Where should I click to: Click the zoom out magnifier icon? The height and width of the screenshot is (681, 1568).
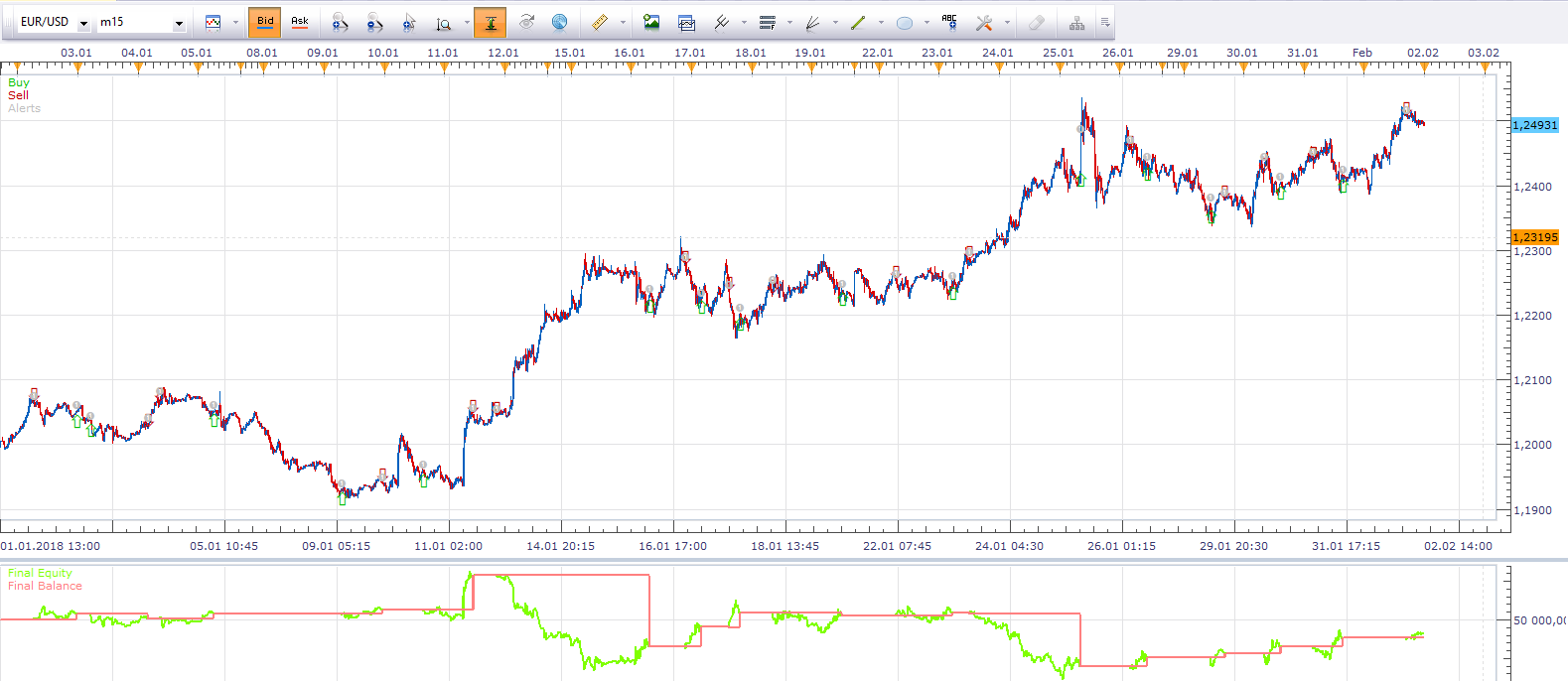(x=374, y=22)
